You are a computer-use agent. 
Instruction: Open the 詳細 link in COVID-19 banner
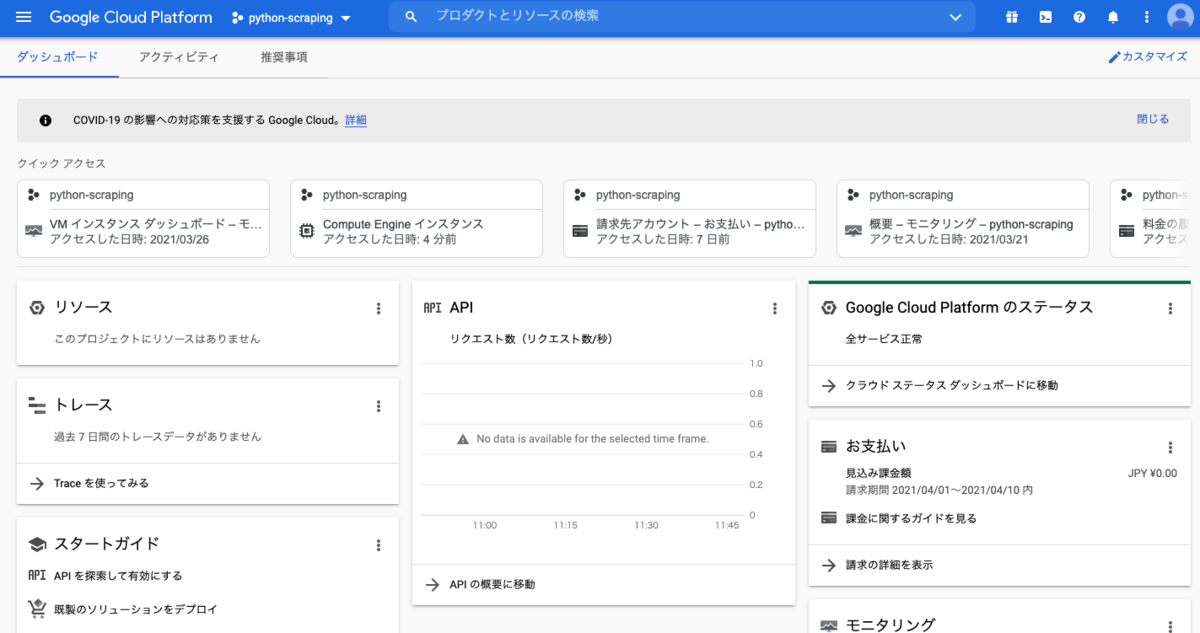click(356, 120)
